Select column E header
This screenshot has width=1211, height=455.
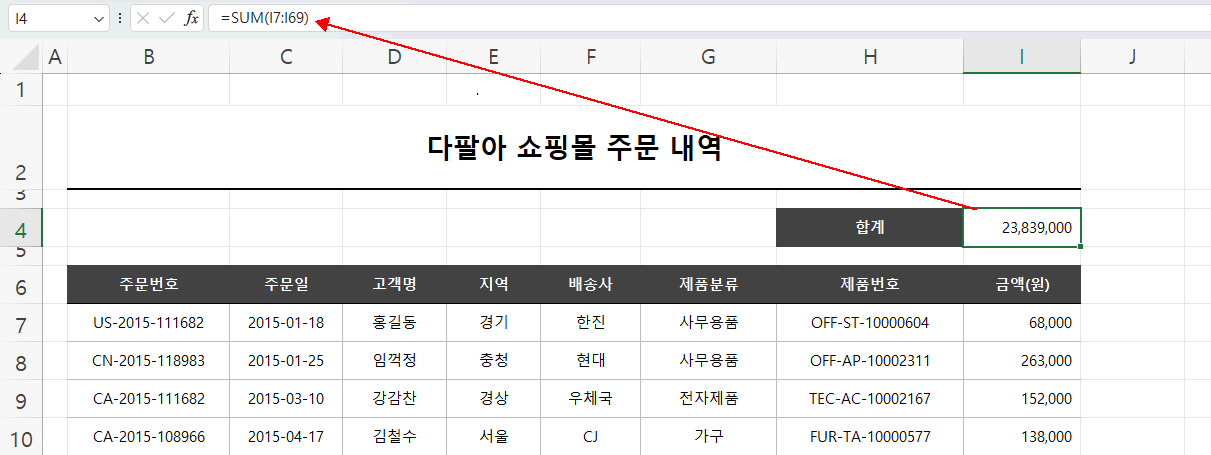coord(494,58)
